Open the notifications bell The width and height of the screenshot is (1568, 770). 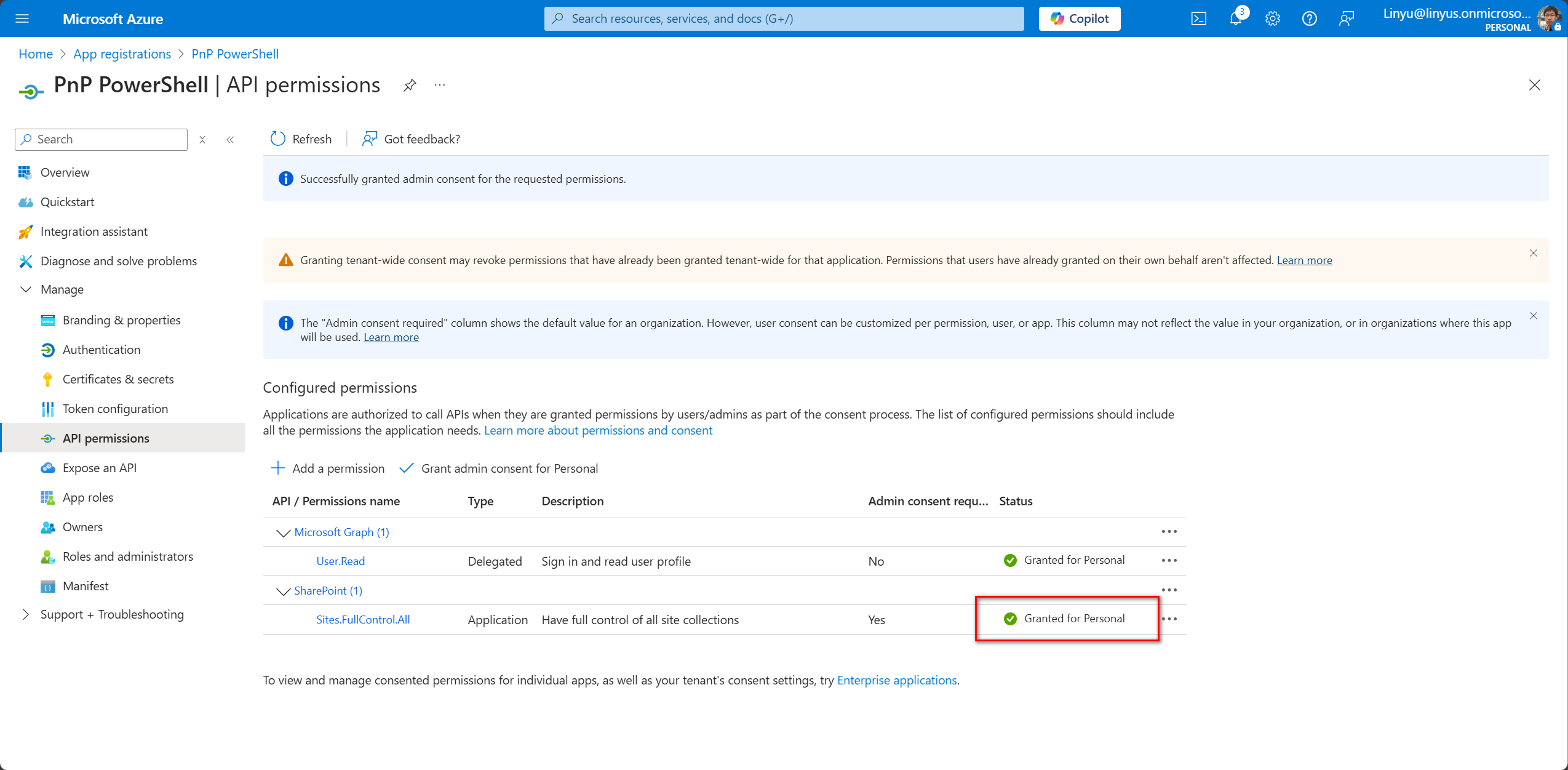tap(1235, 18)
